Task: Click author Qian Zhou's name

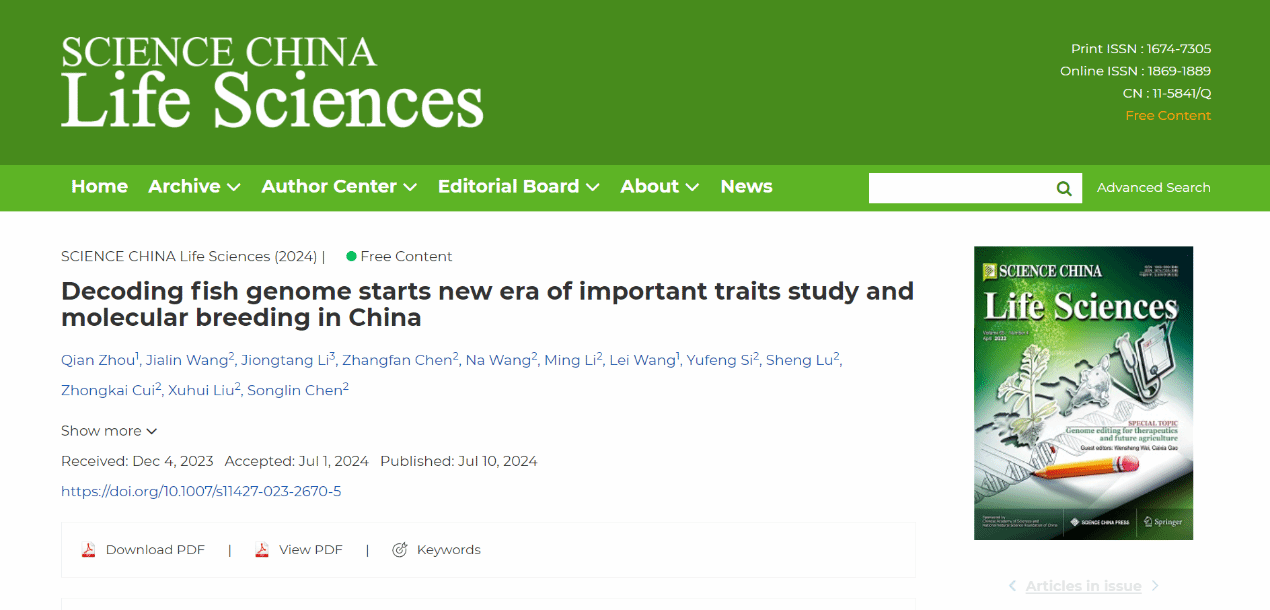Action: pyautogui.click(x=98, y=361)
